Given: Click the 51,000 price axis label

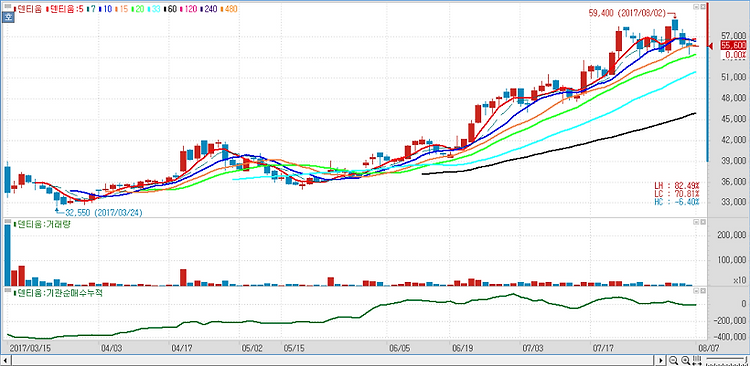Looking at the screenshot, I should click(x=733, y=78).
